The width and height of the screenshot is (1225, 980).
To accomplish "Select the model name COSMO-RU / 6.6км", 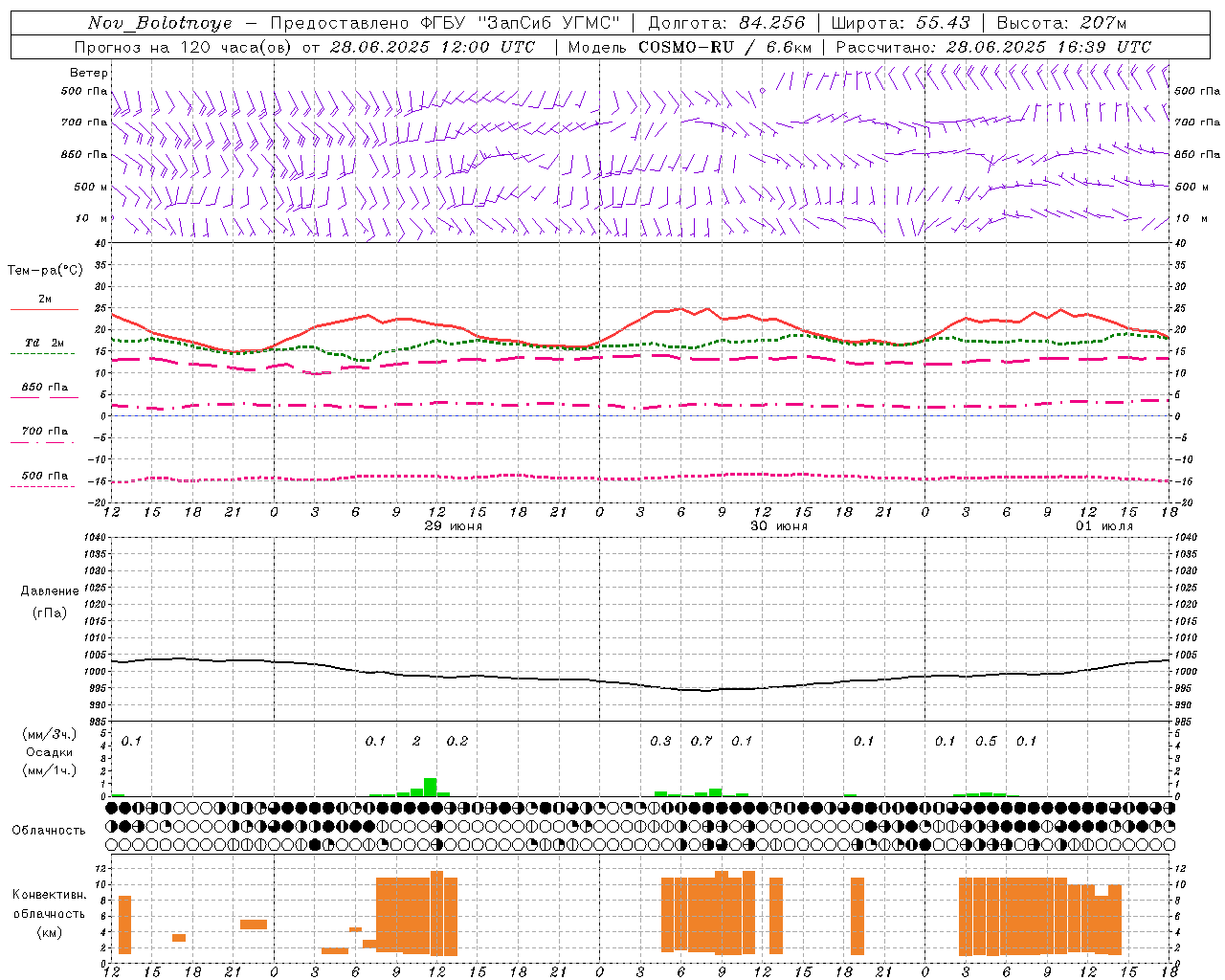I will coord(724,47).
